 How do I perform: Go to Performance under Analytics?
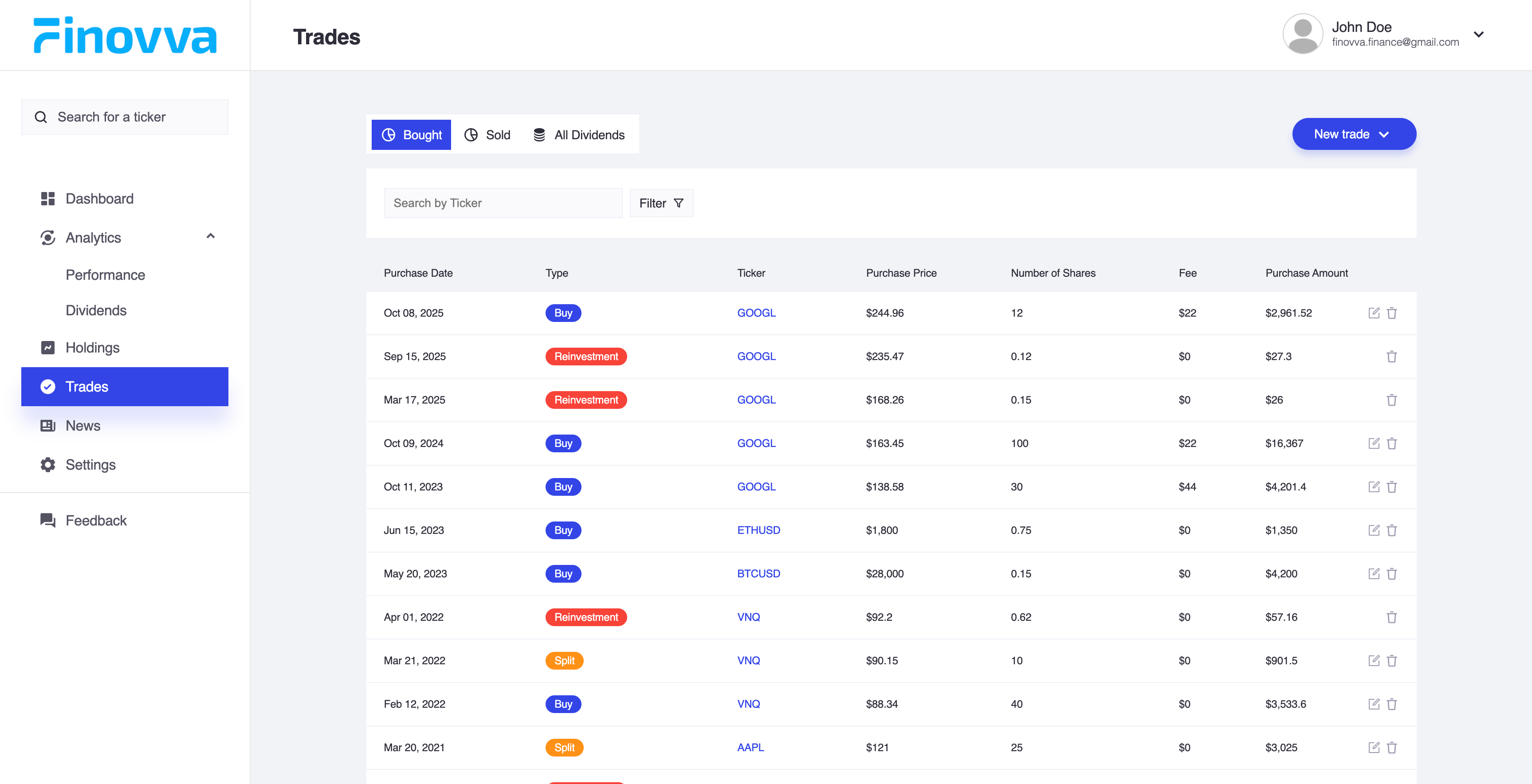105,275
